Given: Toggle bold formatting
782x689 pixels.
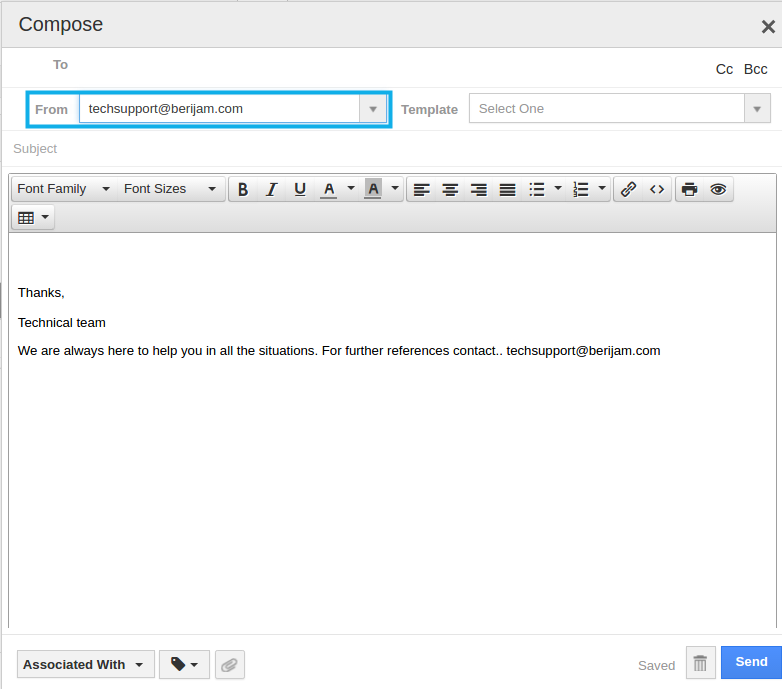Looking at the screenshot, I should coord(243,189).
